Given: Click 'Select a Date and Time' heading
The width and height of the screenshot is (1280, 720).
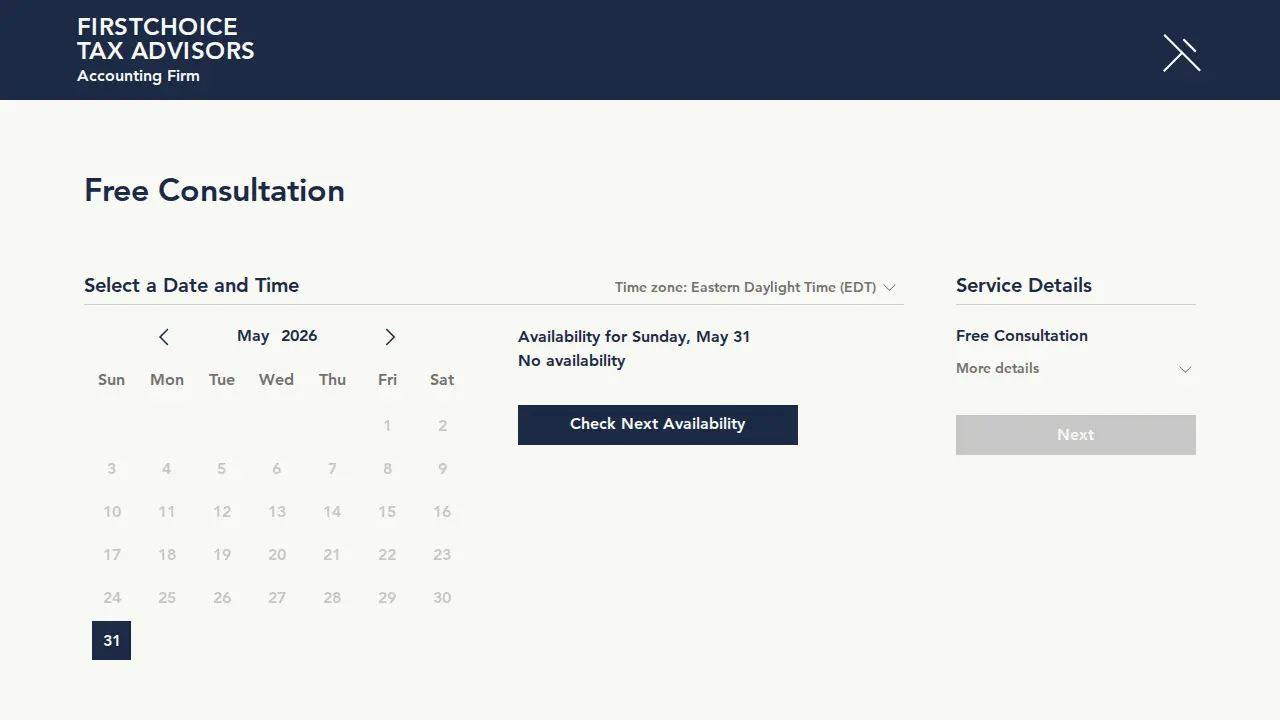Looking at the screenshot, I should tap(192, 285).
